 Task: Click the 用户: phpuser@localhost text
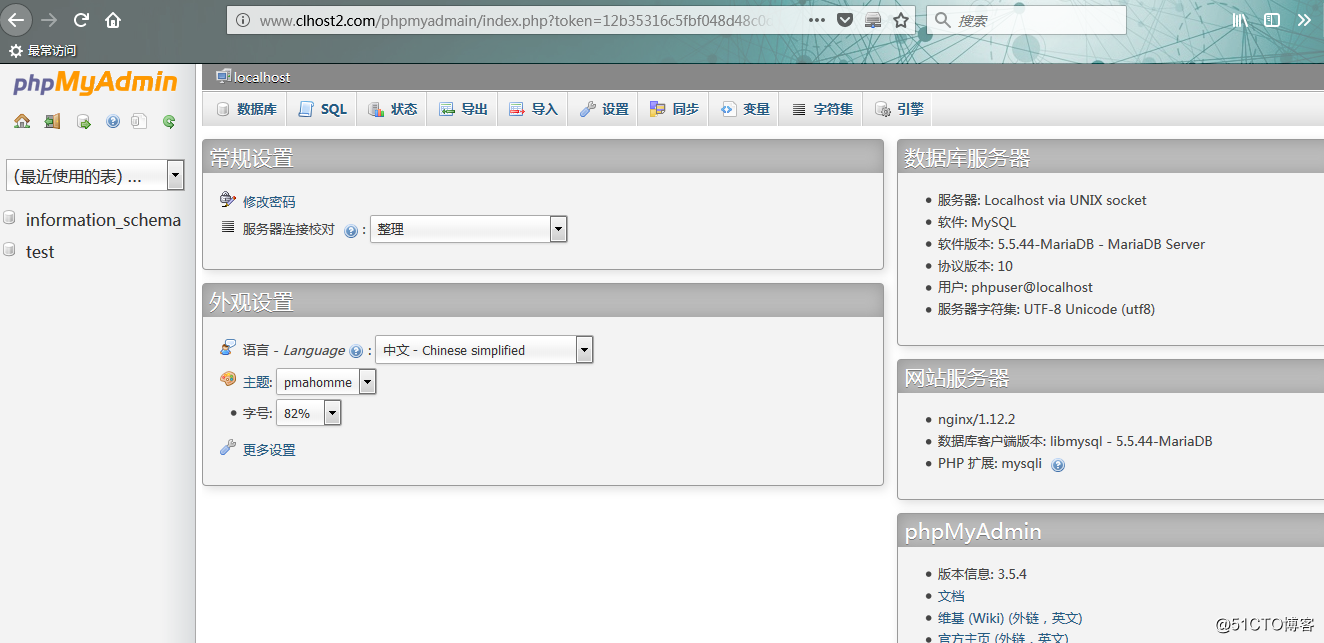point(1015,287)
